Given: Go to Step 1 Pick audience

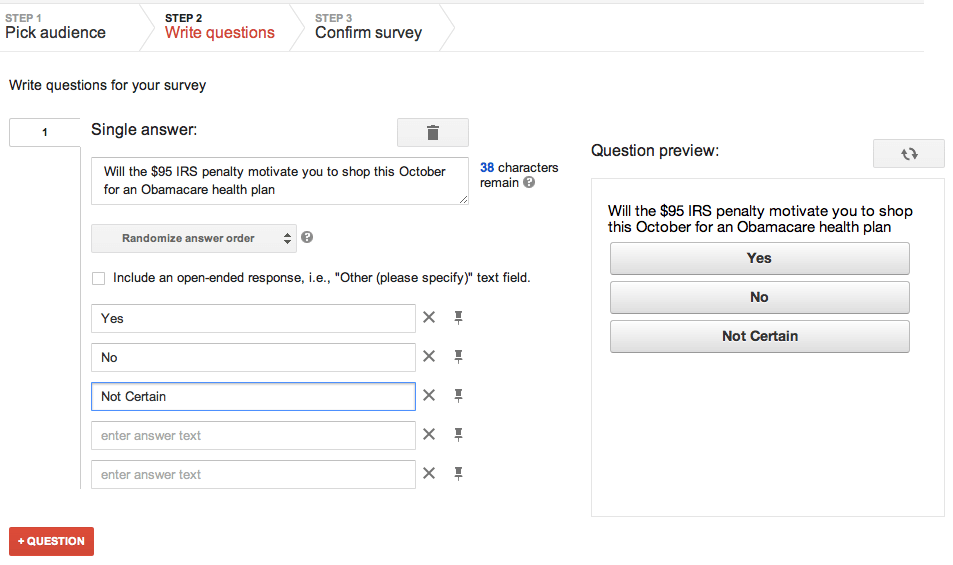Looking at the screenshot, I should click(x=55, y=27).
